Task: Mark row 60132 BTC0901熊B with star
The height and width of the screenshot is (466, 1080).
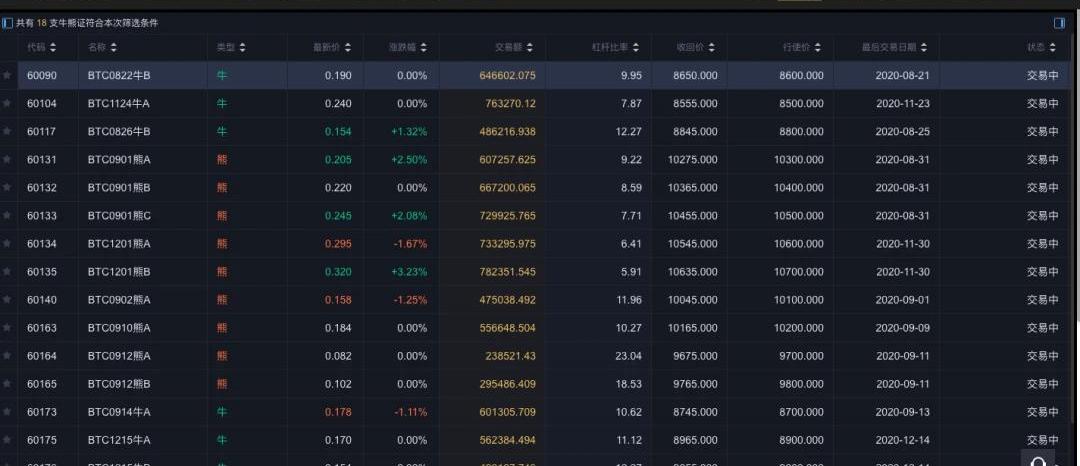Action: point(8,188)
